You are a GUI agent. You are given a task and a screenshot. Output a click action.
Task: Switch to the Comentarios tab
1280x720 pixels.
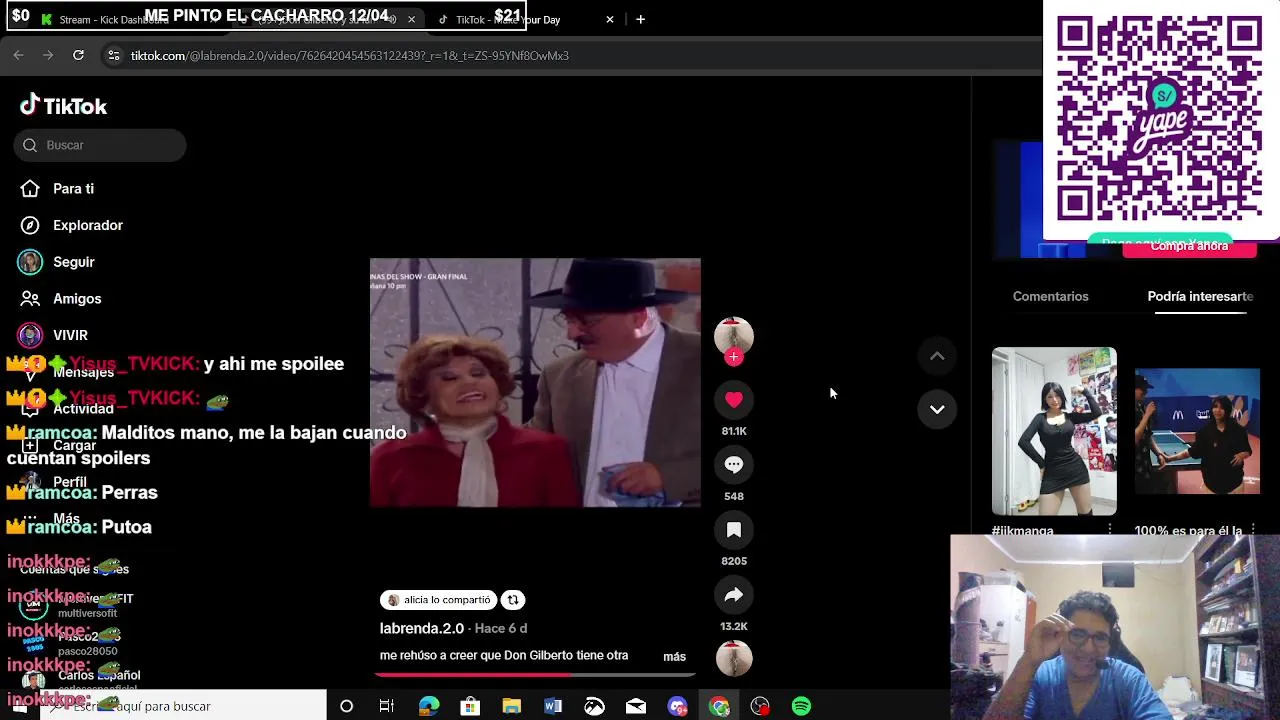[x=1050, y=296]
